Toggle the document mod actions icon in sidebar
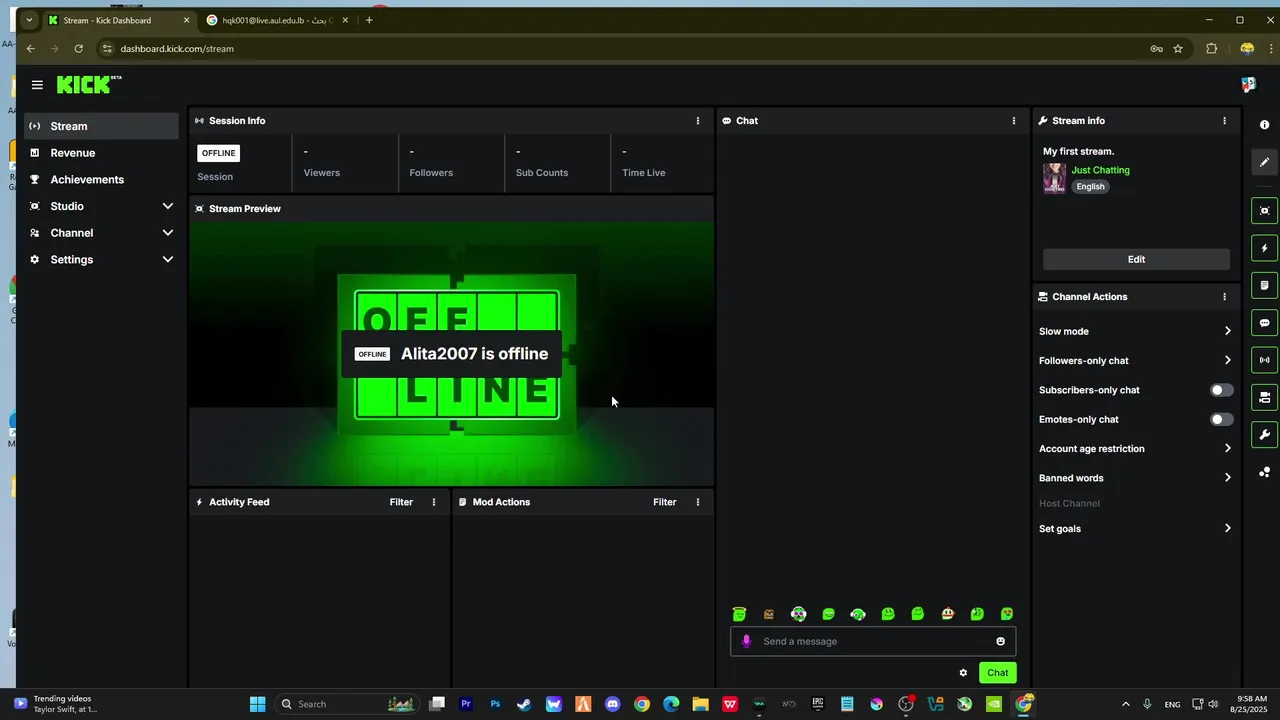 [1264, 285]
